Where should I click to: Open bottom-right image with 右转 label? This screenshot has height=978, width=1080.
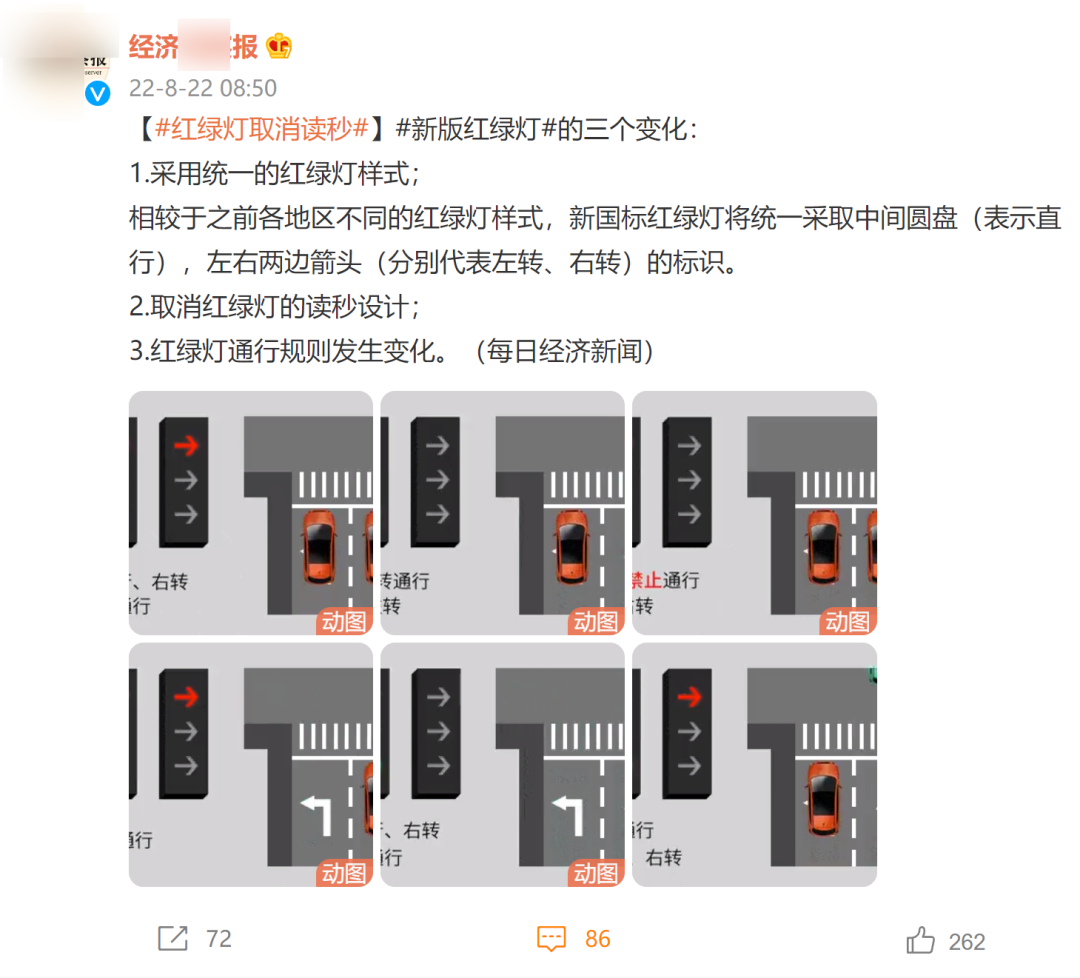[754, 764]
